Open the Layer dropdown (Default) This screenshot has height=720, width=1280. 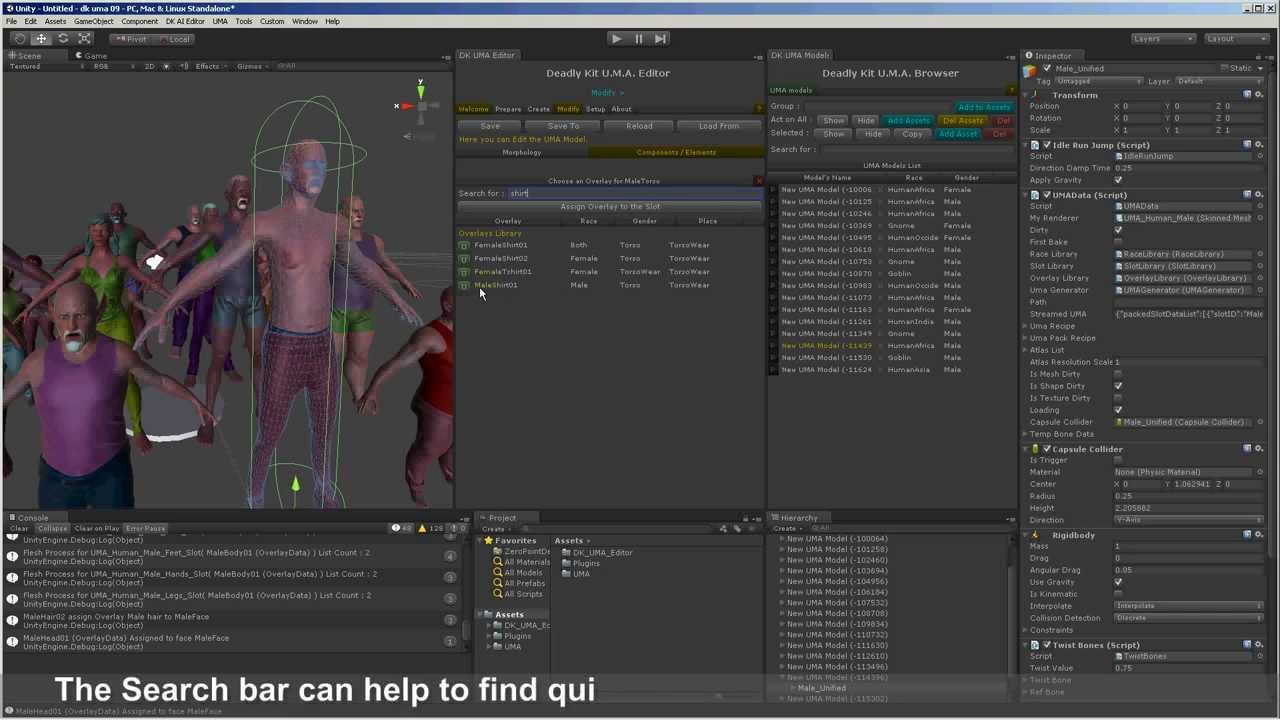click(x=1219, y=81)
